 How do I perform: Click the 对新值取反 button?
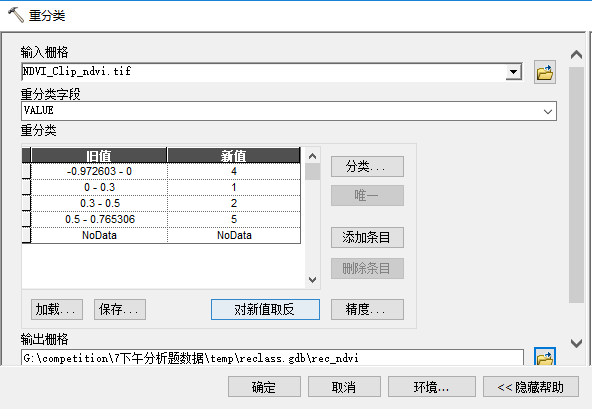point(265,310)
